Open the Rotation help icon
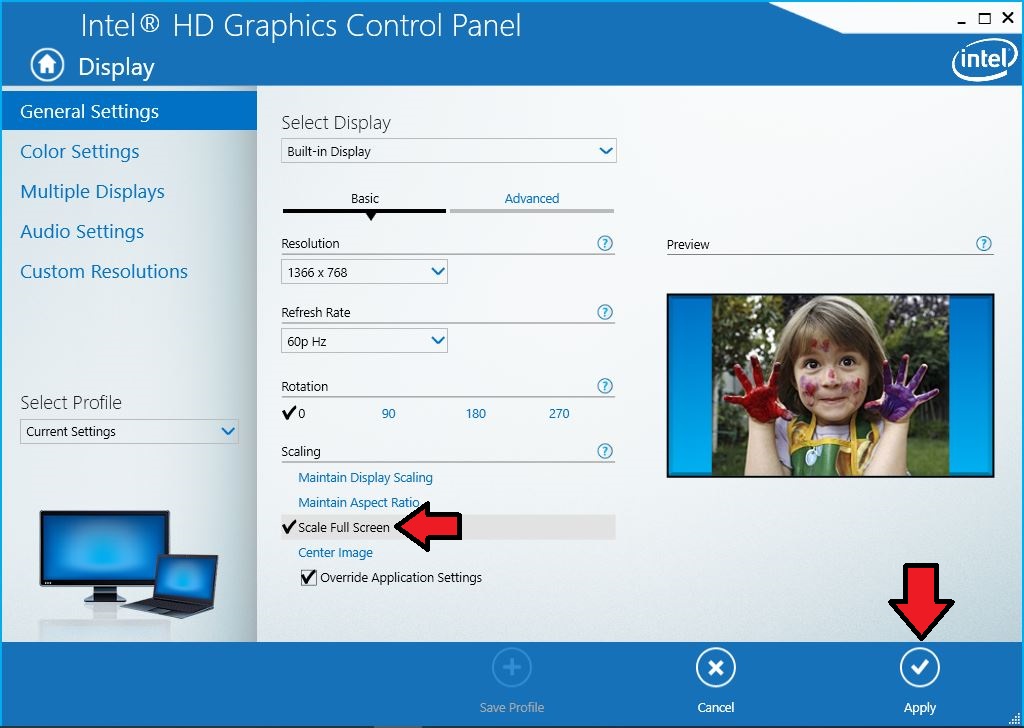This screenshot has width=1024, height=728. click(x=605, y=386)
